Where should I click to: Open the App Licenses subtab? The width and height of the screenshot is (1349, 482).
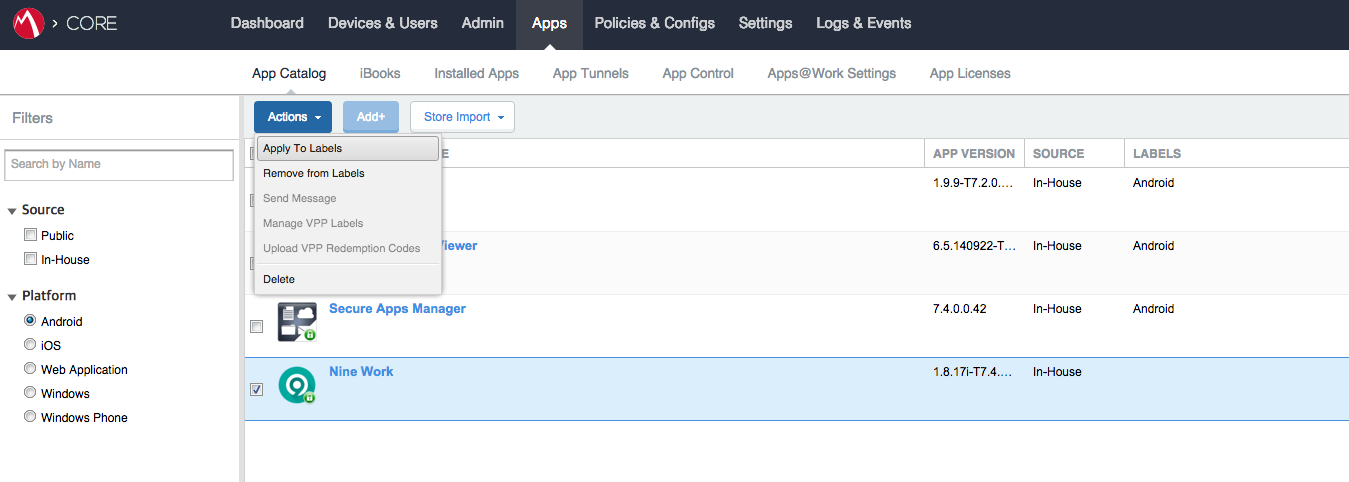pyautogui.click(x=970, y=73)
